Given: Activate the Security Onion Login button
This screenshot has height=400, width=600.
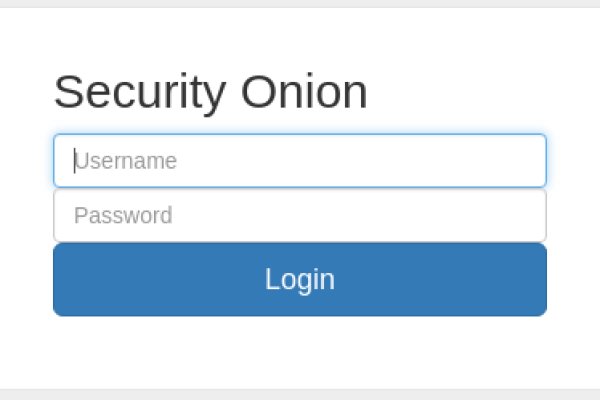Looking at the screenshot, I should pyautogui.click(x=300, y=279).
